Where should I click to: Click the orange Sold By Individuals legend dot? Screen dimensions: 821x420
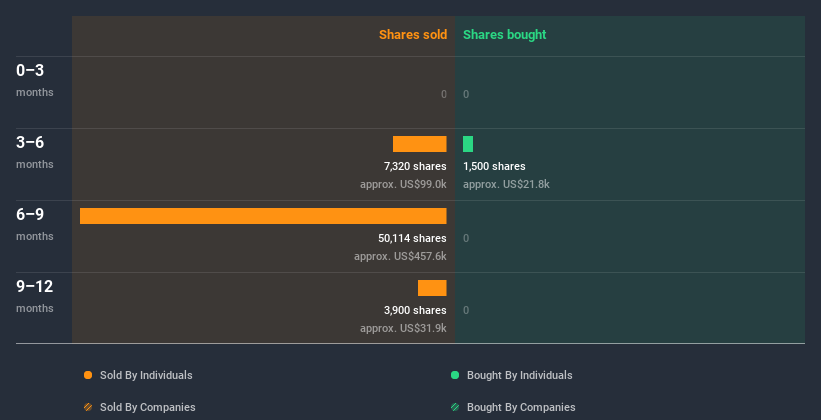(88, 375)
